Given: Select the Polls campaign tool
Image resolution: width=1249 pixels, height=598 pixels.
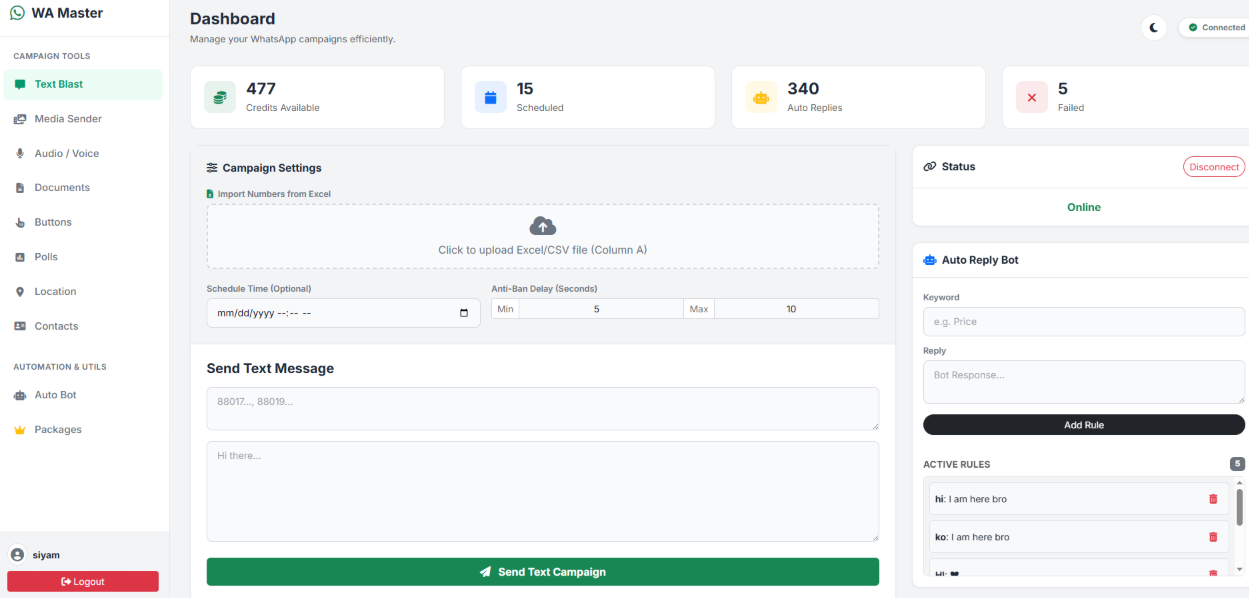Looking at the screenshot, I should click(x=44, y=256).
